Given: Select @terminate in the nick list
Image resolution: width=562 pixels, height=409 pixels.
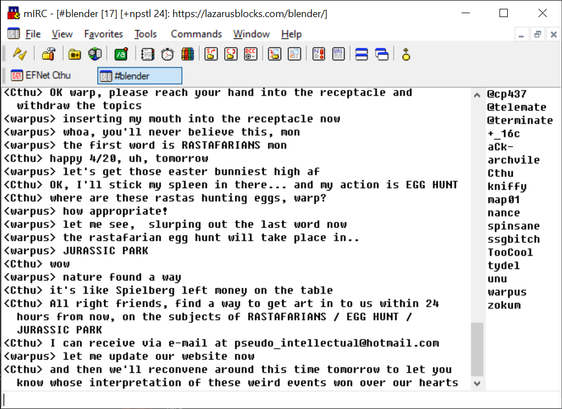Looking at the screenshot, I should click(520, 120).
